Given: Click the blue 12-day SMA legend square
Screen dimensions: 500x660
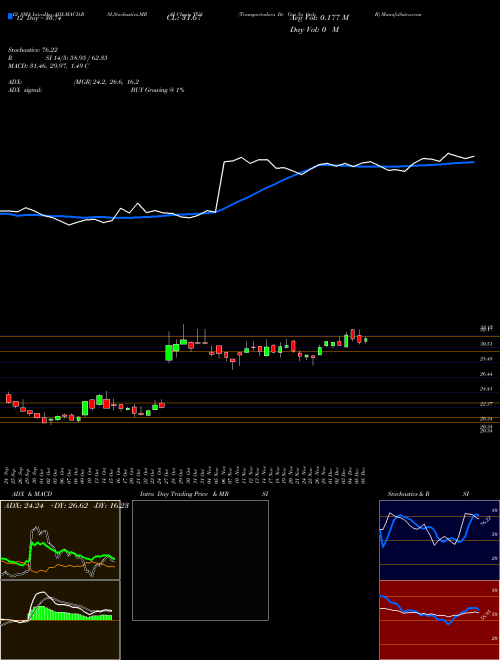Looking at the screenshot, I should click(10, 16).
